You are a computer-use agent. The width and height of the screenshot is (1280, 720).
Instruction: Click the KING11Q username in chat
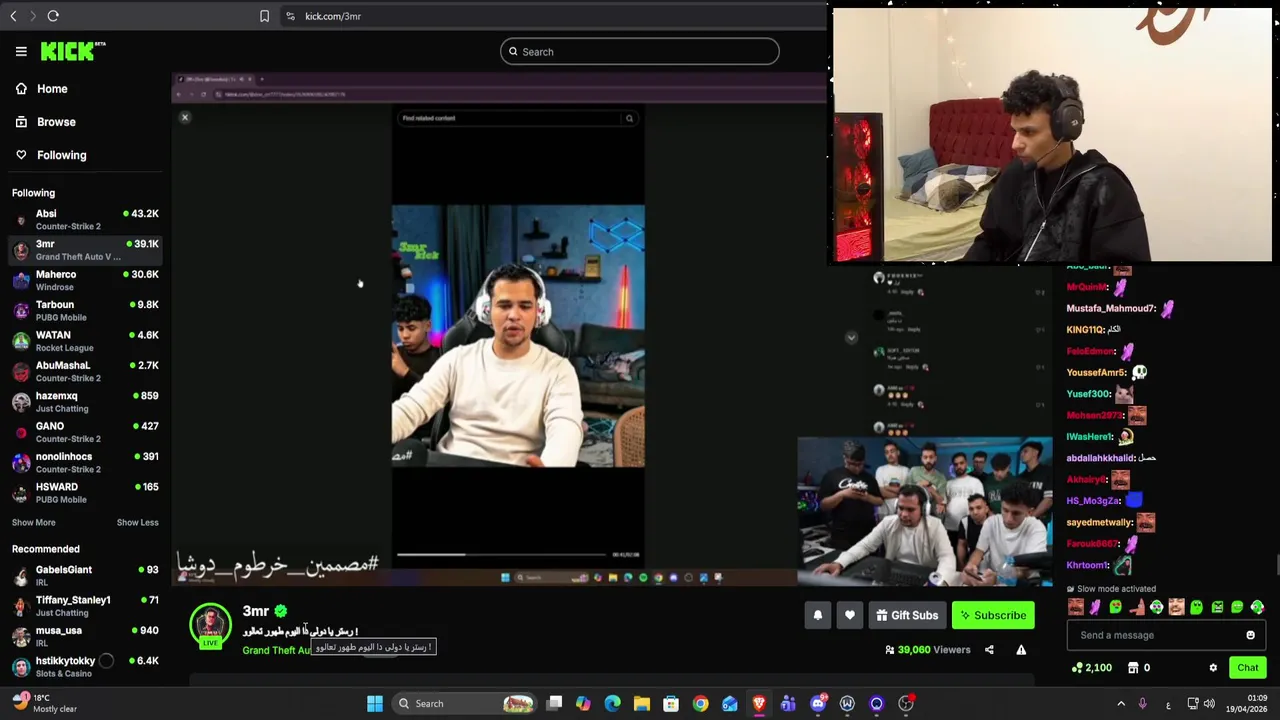pos(1084,329)
